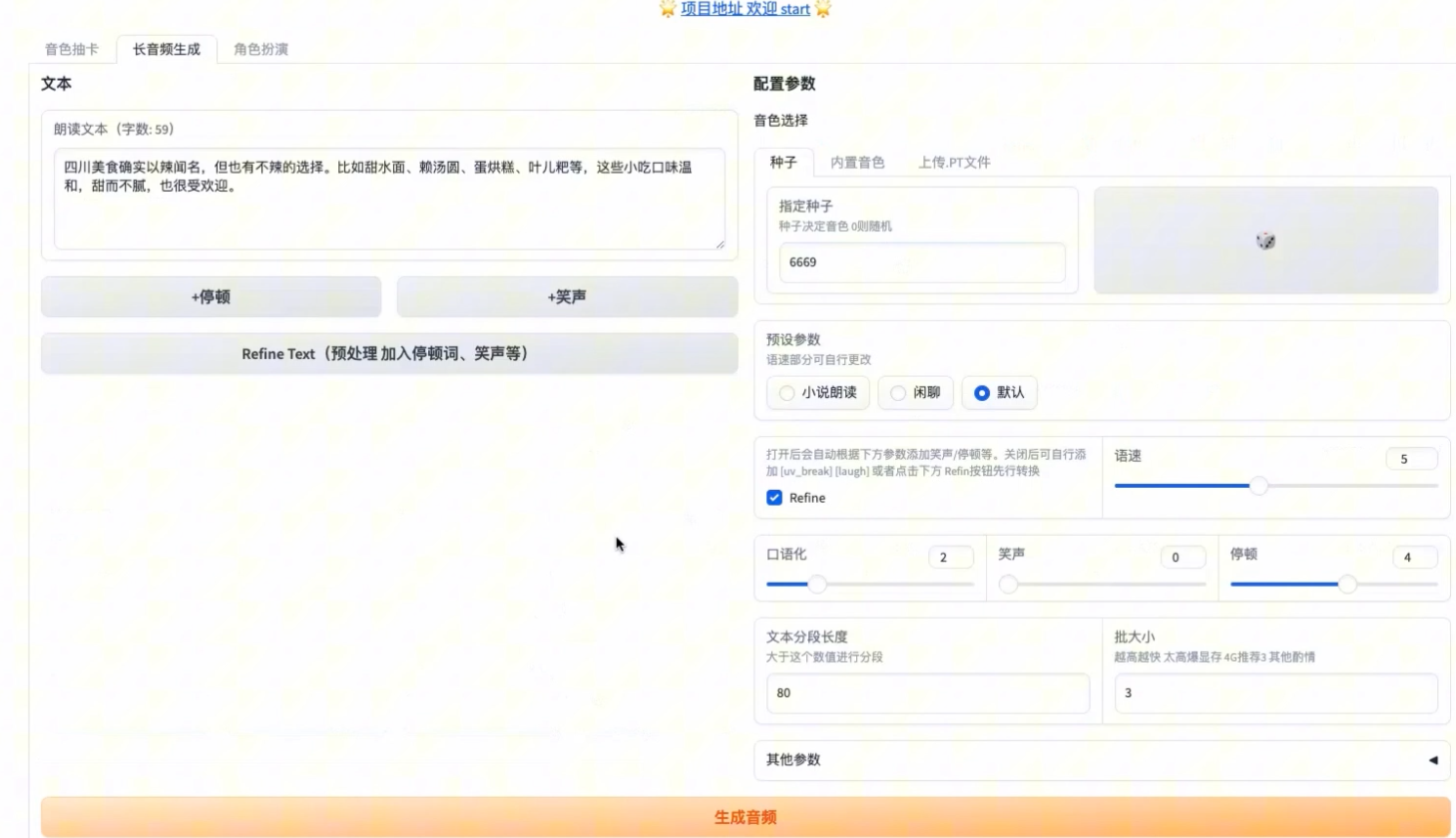Switch to 内置音色 voice tab
Screen dimensions: 1456x838
857,162
